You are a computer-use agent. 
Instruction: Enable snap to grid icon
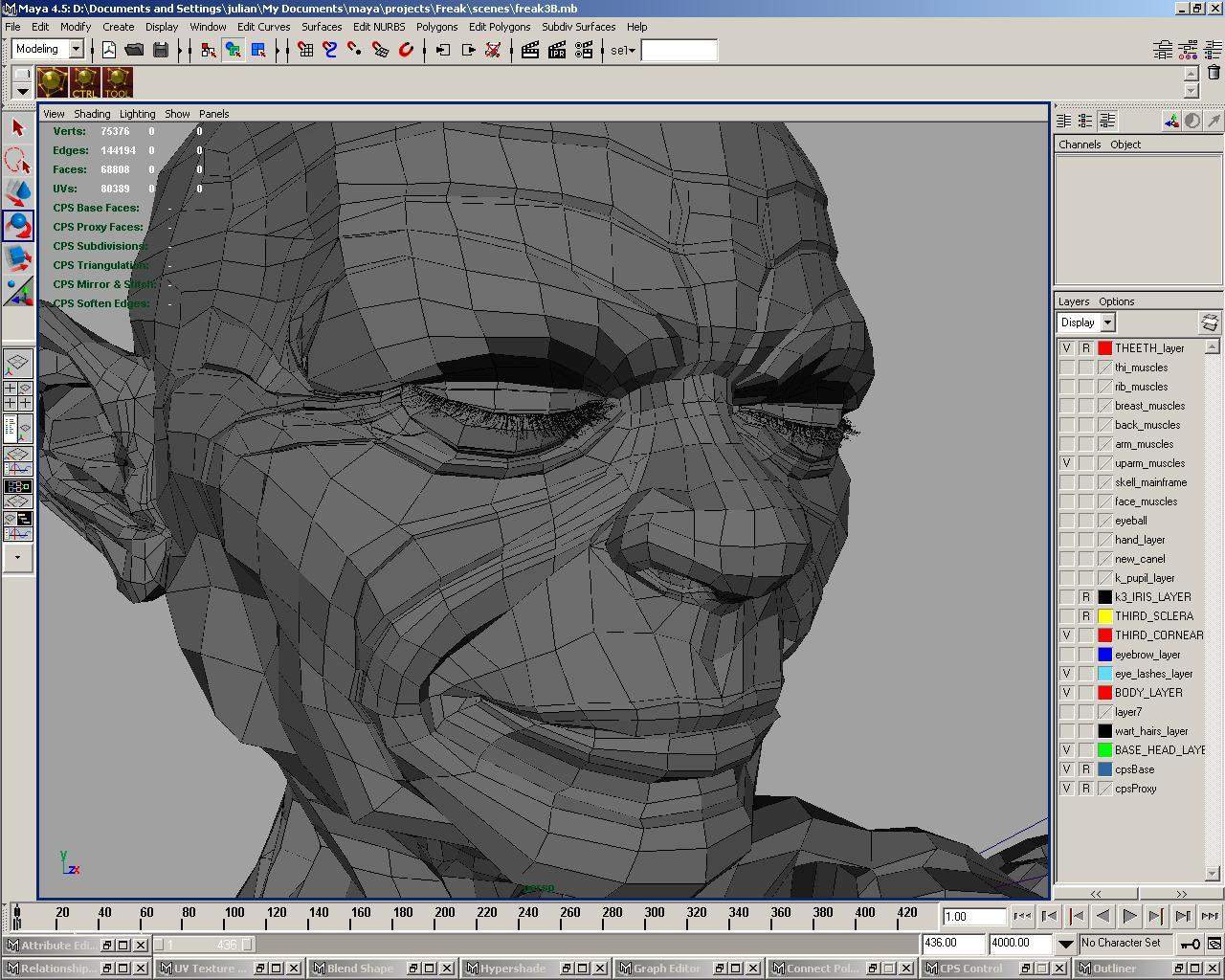pyautogui.click(x=305, y=50)
